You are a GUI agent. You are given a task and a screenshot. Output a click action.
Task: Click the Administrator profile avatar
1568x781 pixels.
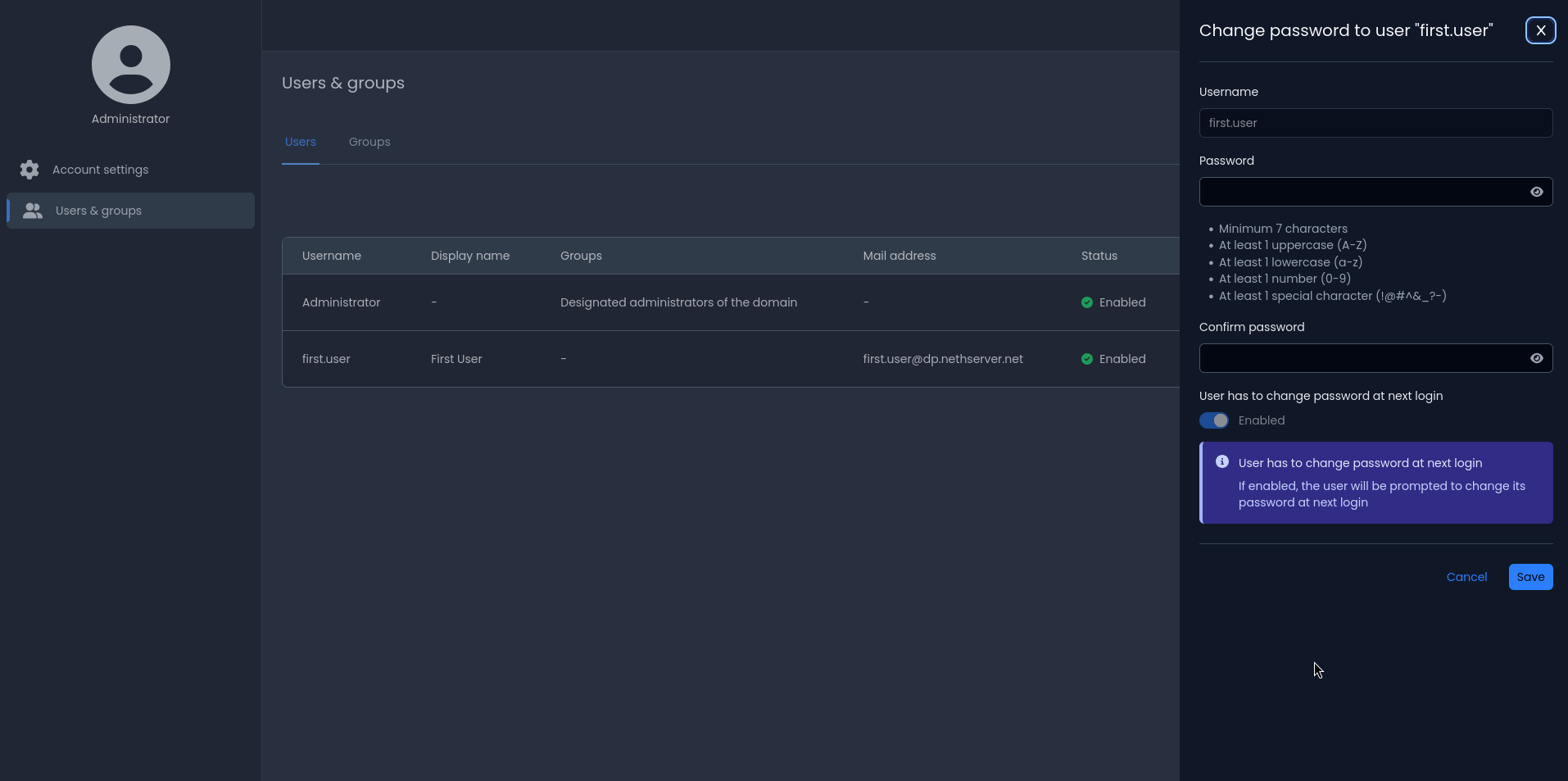click(131, 65)
